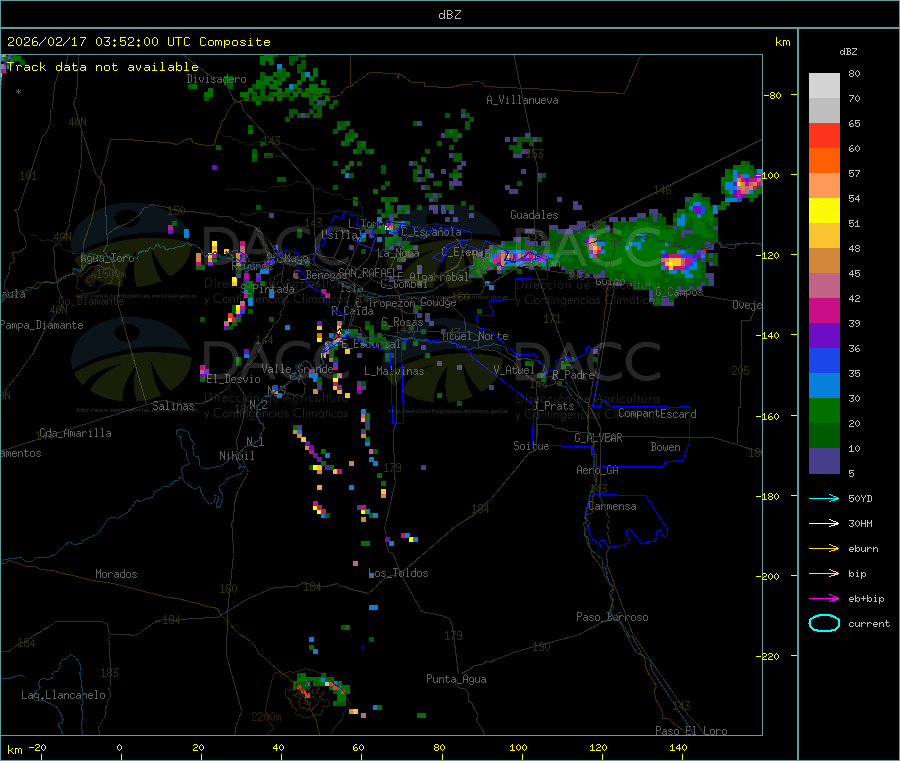Click the 'A_Villanueva' map label

[x=522, y=100]
